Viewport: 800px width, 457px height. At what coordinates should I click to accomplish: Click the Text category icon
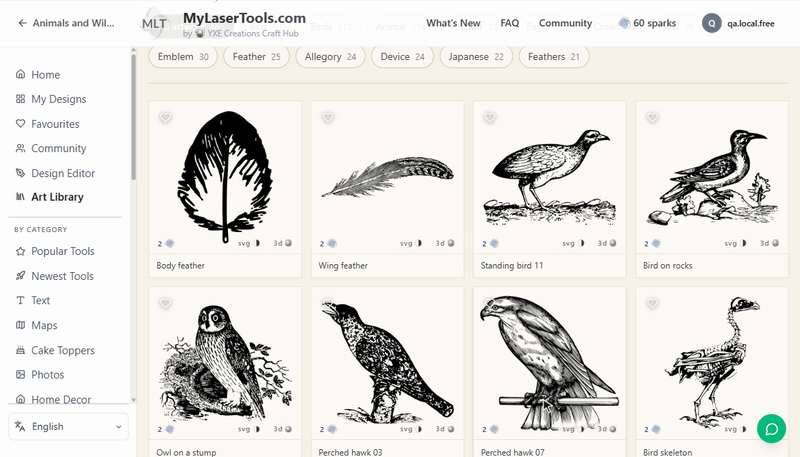[20, 300]
